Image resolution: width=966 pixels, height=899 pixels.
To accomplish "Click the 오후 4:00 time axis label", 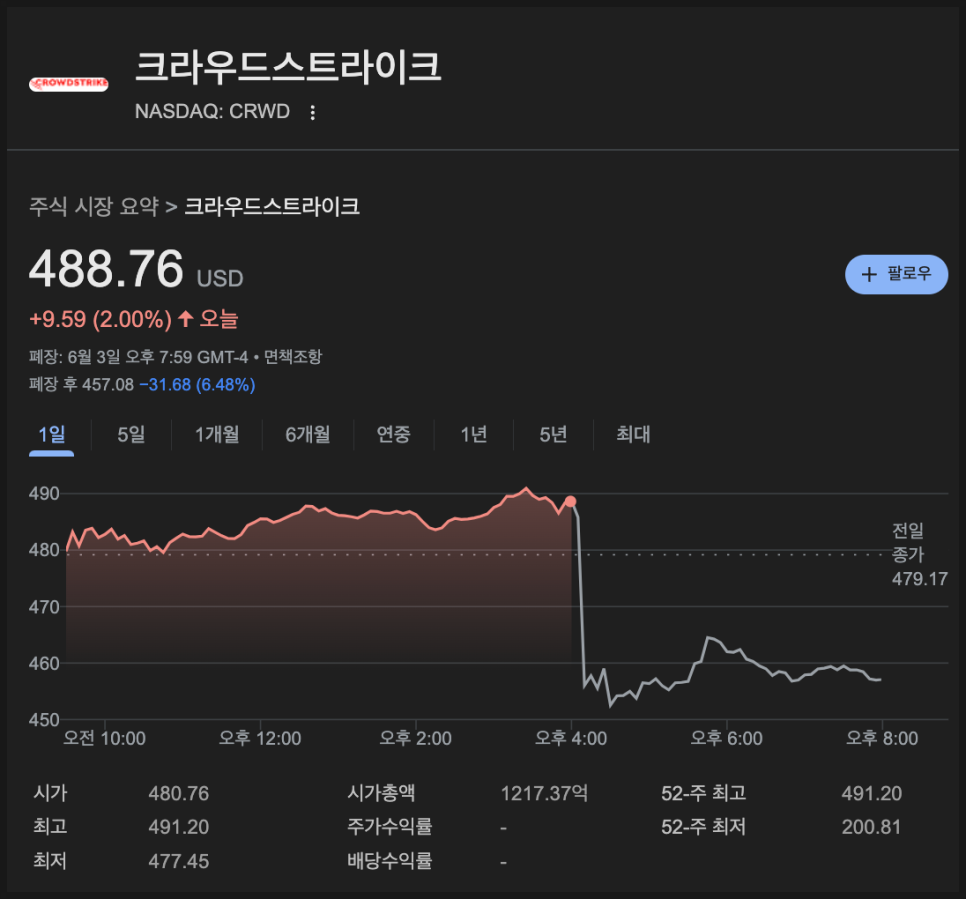I will 570,738.
